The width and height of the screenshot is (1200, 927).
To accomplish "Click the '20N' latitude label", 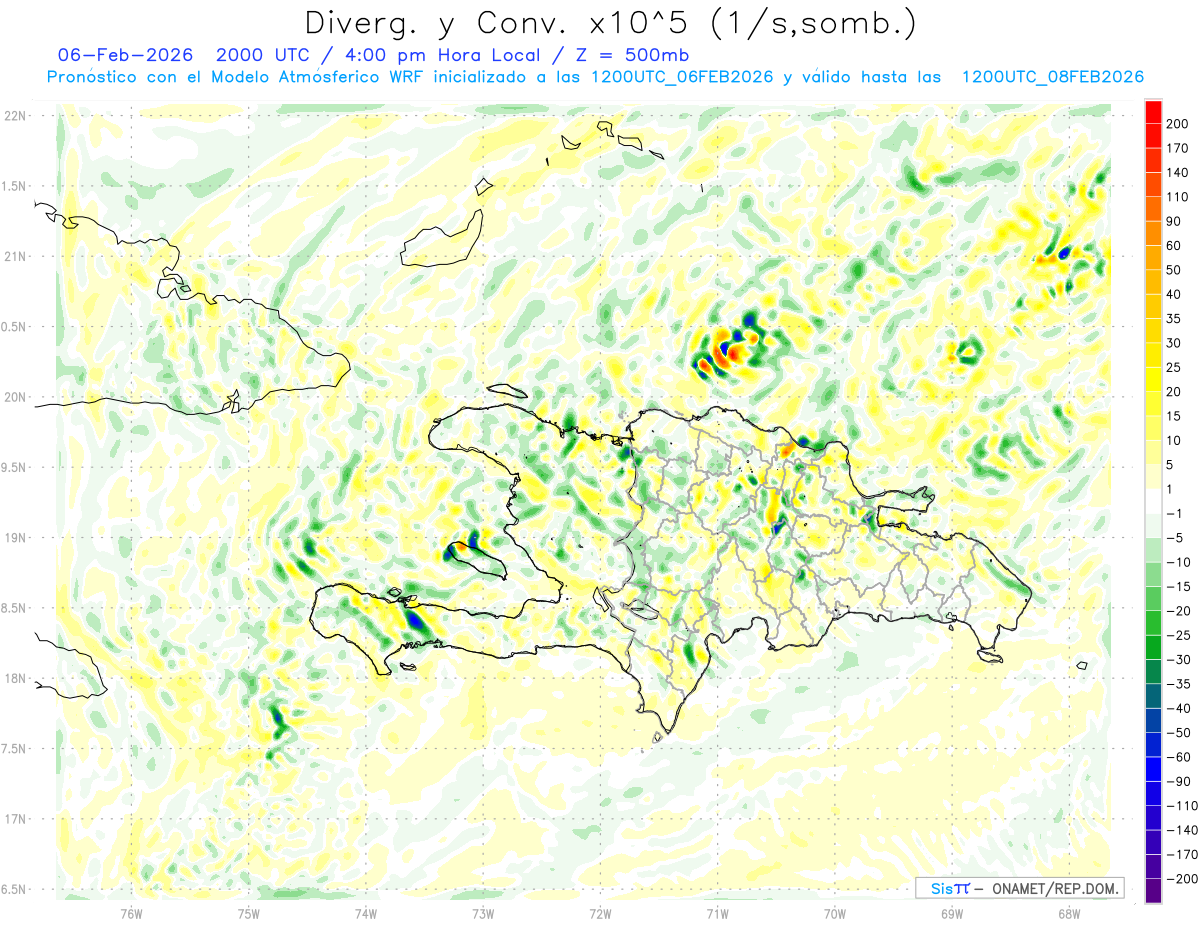I will coord(15,397).
